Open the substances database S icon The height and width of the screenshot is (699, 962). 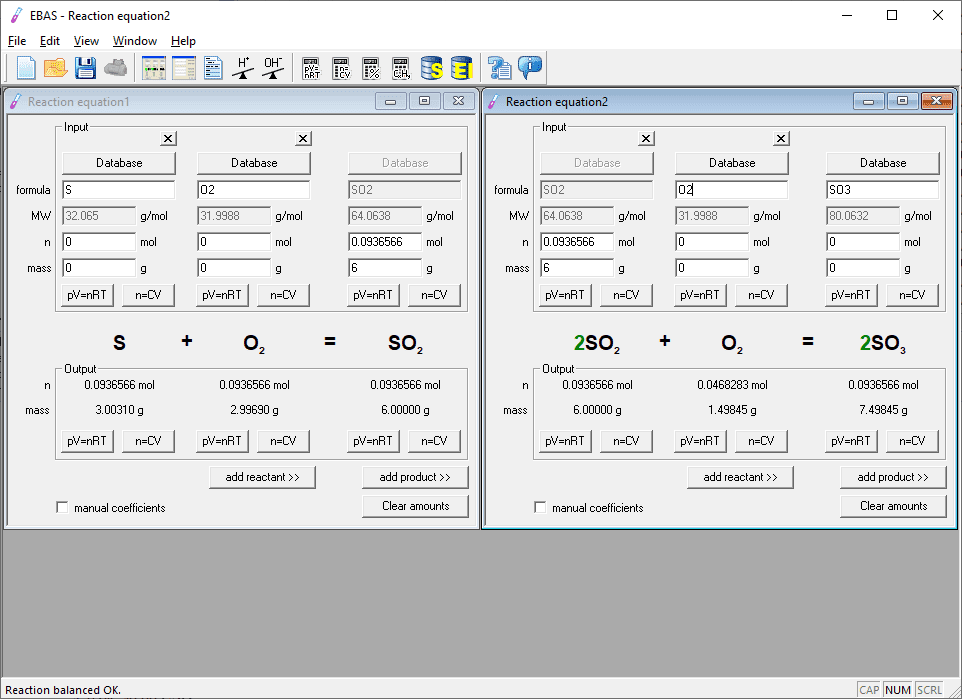[432, 68]
